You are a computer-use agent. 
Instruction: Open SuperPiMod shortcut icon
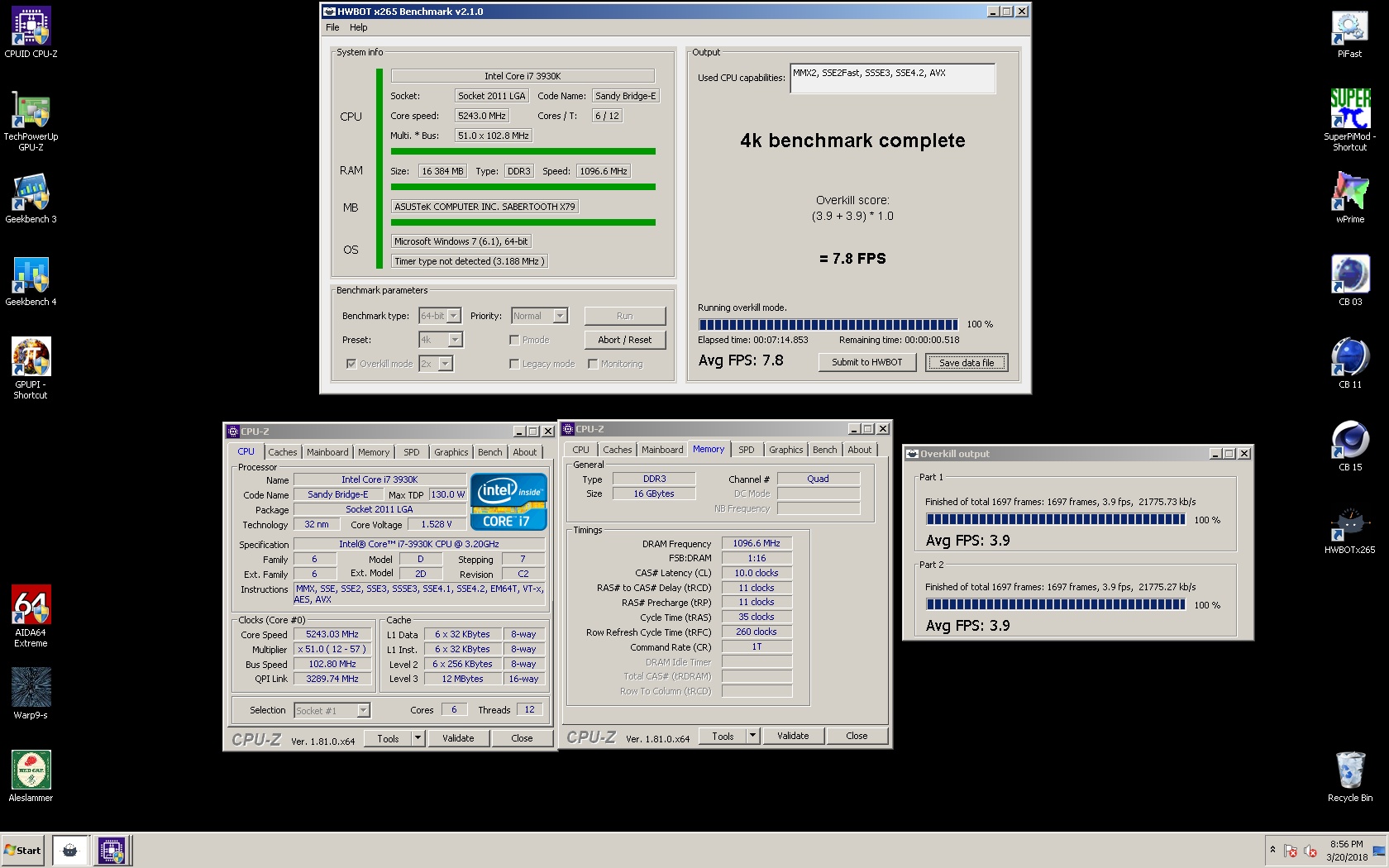tap(1349, 120)
